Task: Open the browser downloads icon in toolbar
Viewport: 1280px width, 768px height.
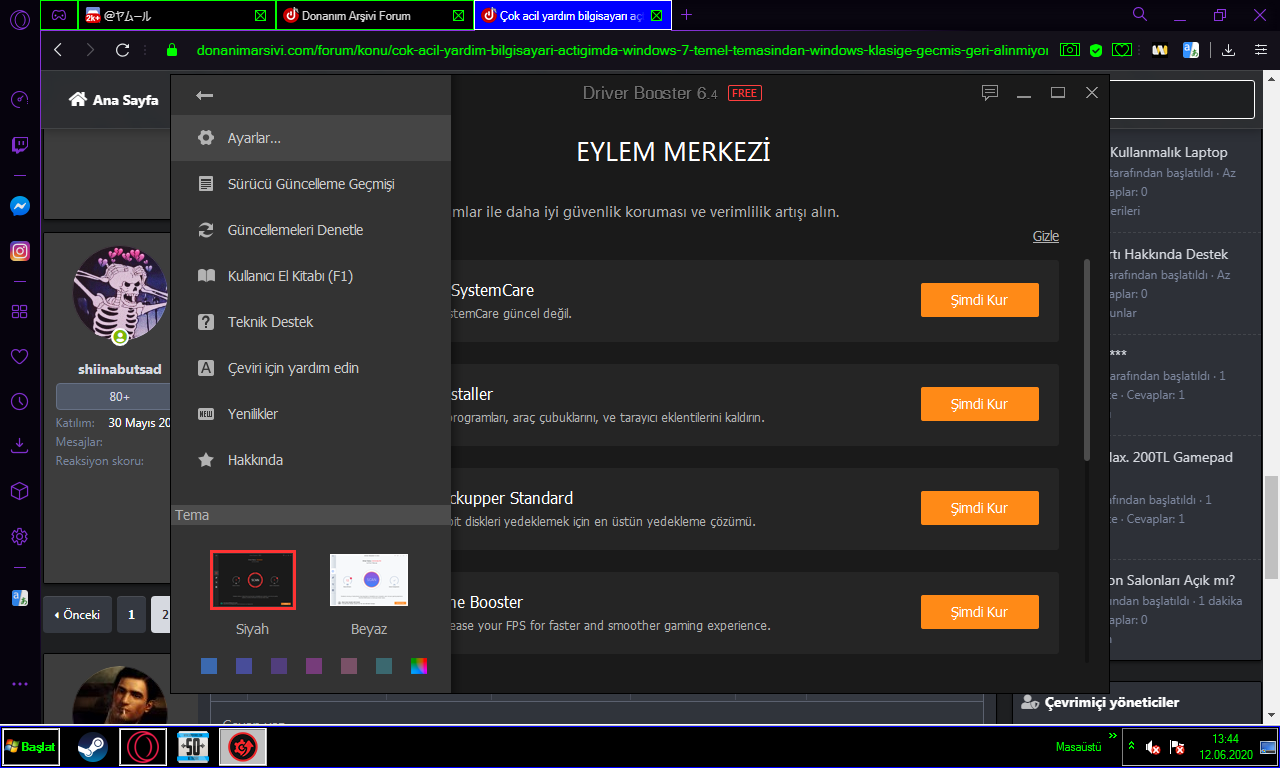Action: tap(1228, 49)
